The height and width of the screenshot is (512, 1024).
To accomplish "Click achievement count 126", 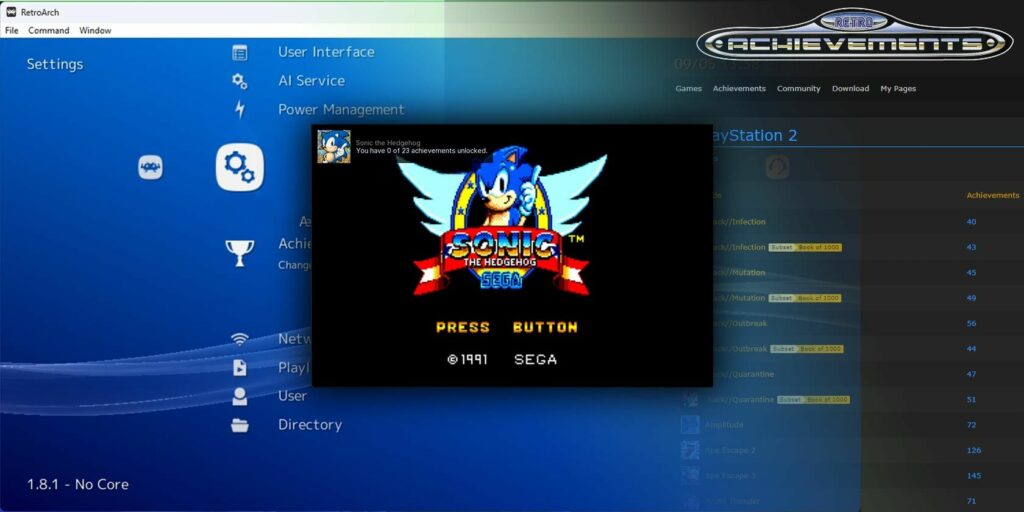I will tap(974, 451).
